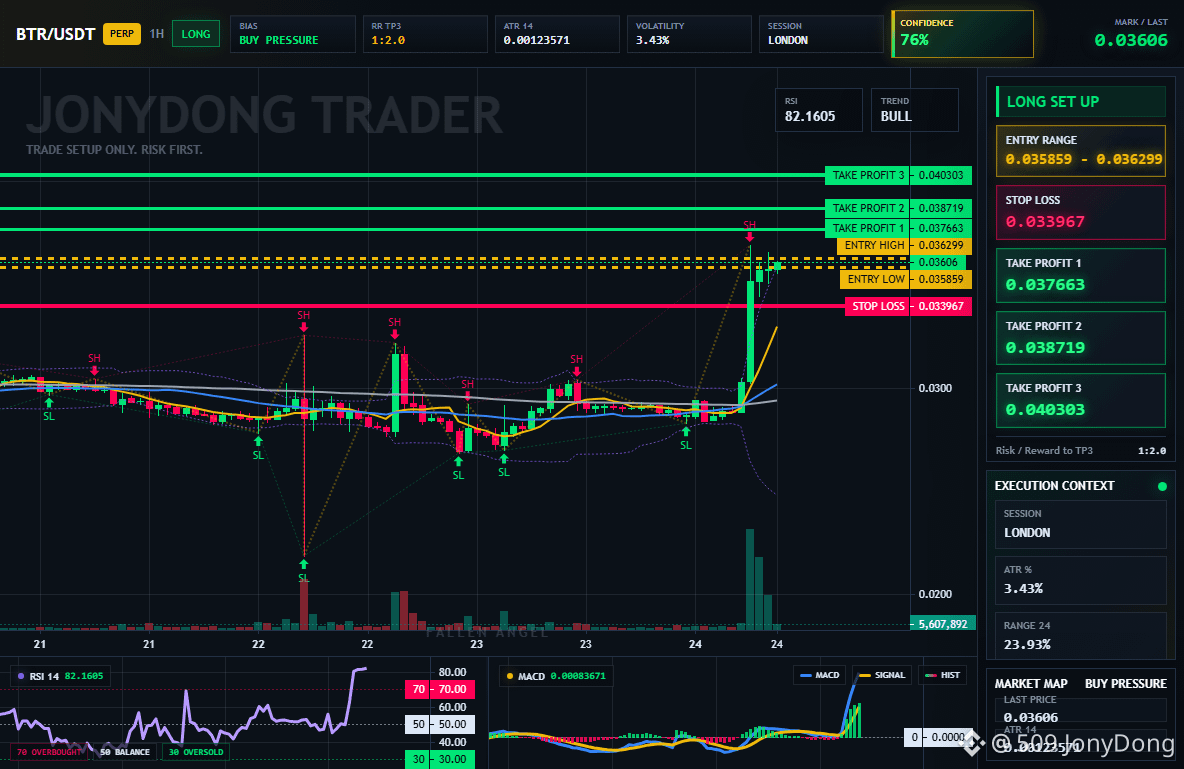This screenshot has width=1184, height=769.
Task: Click the current price tag 0.03606 on axis
Action: click(937, 262)
